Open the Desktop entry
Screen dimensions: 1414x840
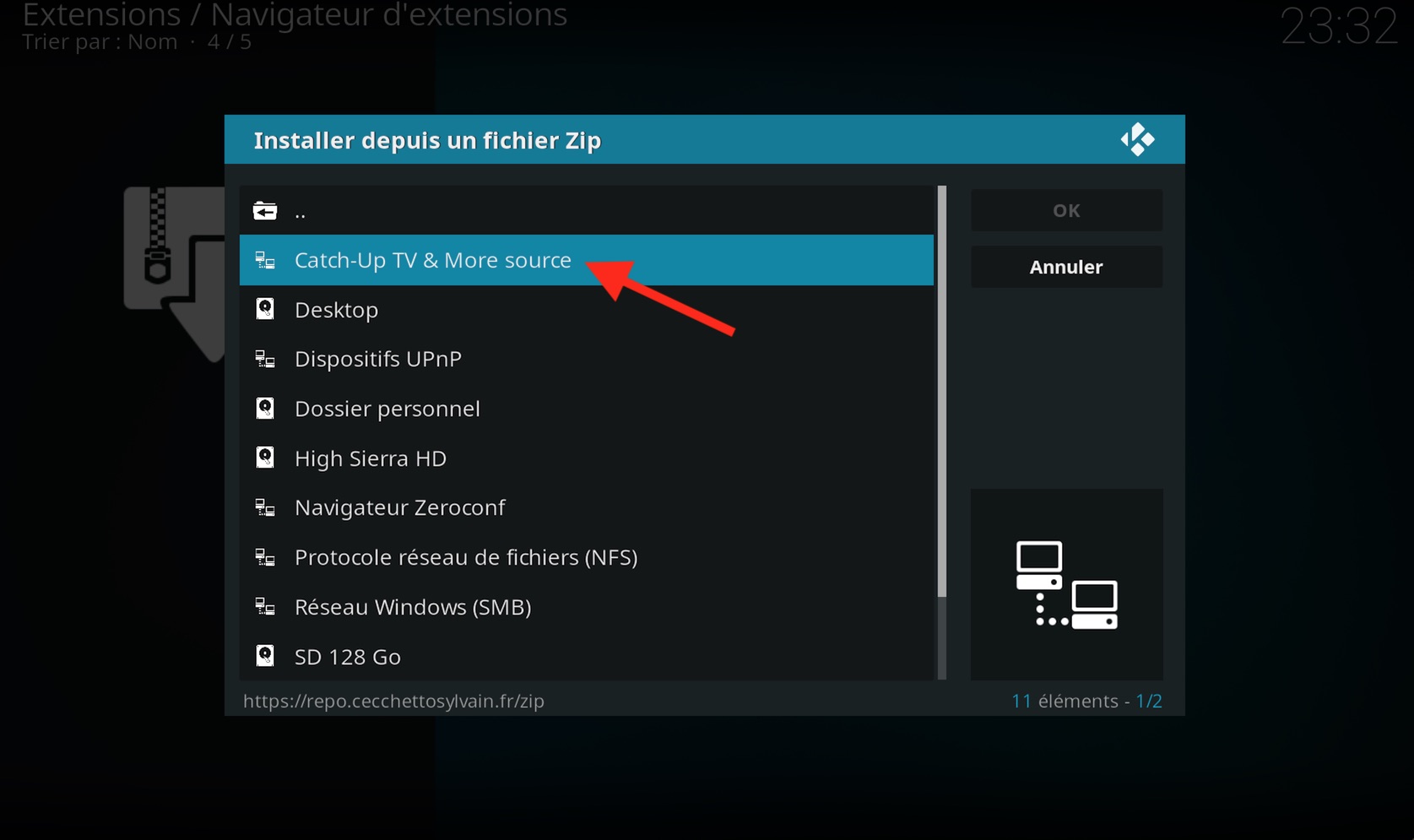(587, 310)
